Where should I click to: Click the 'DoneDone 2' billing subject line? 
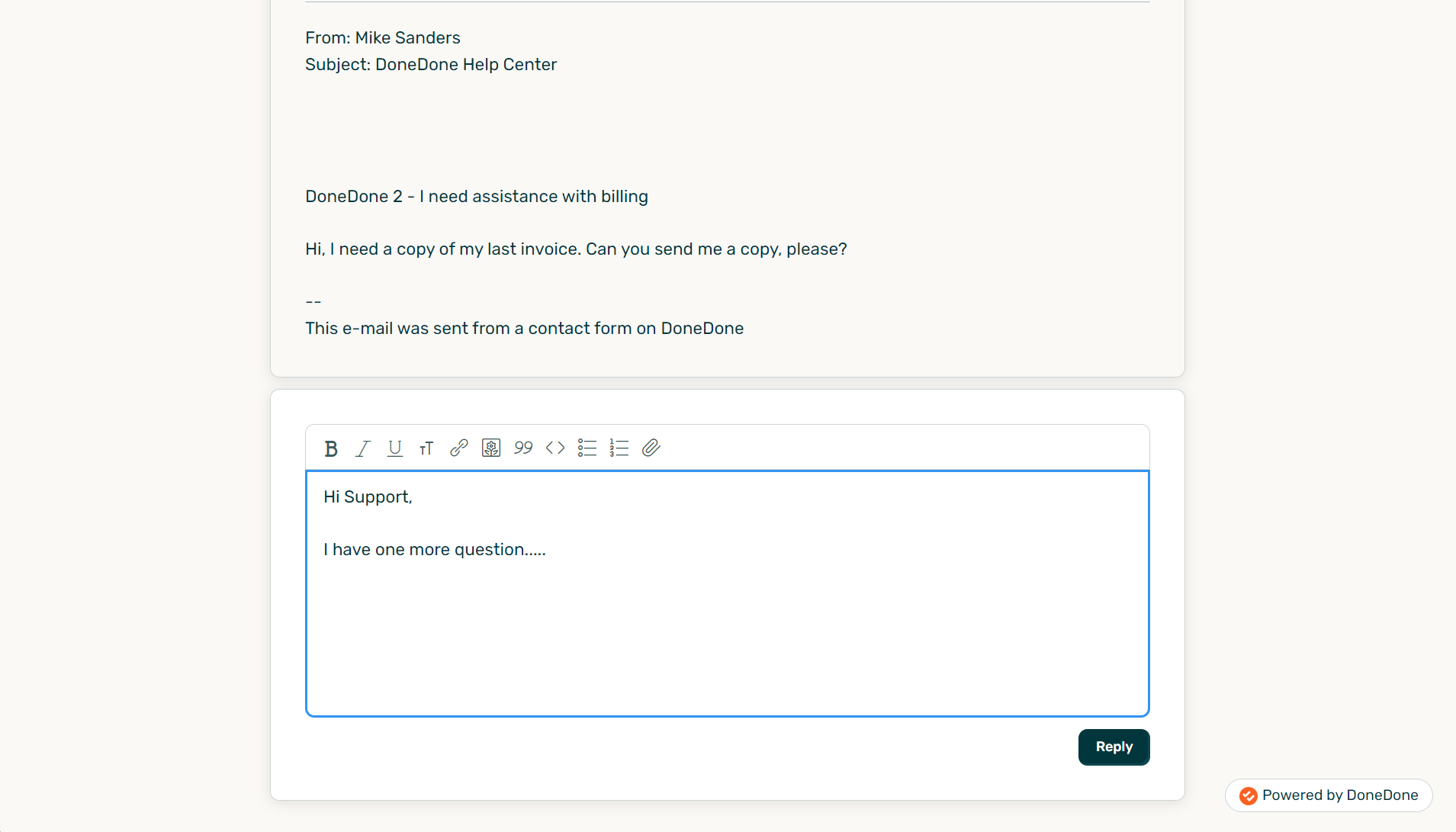476,196
